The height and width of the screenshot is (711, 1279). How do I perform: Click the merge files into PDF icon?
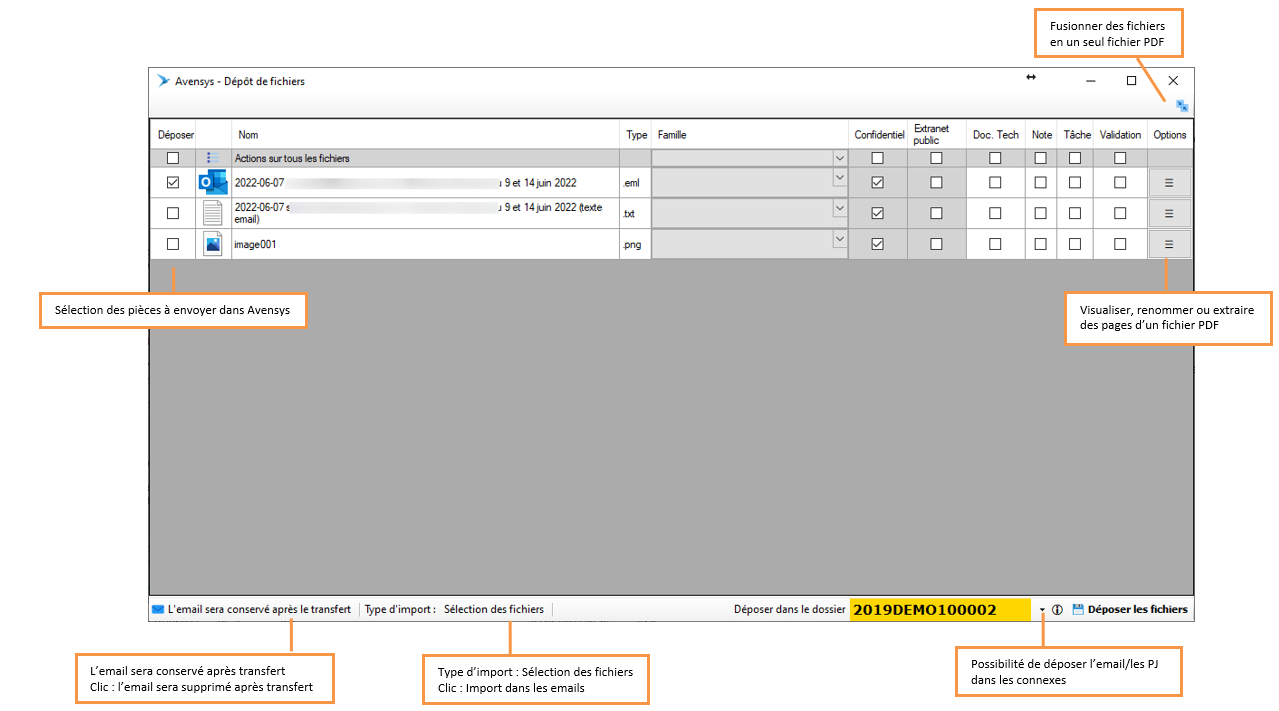coord(1182,106)
